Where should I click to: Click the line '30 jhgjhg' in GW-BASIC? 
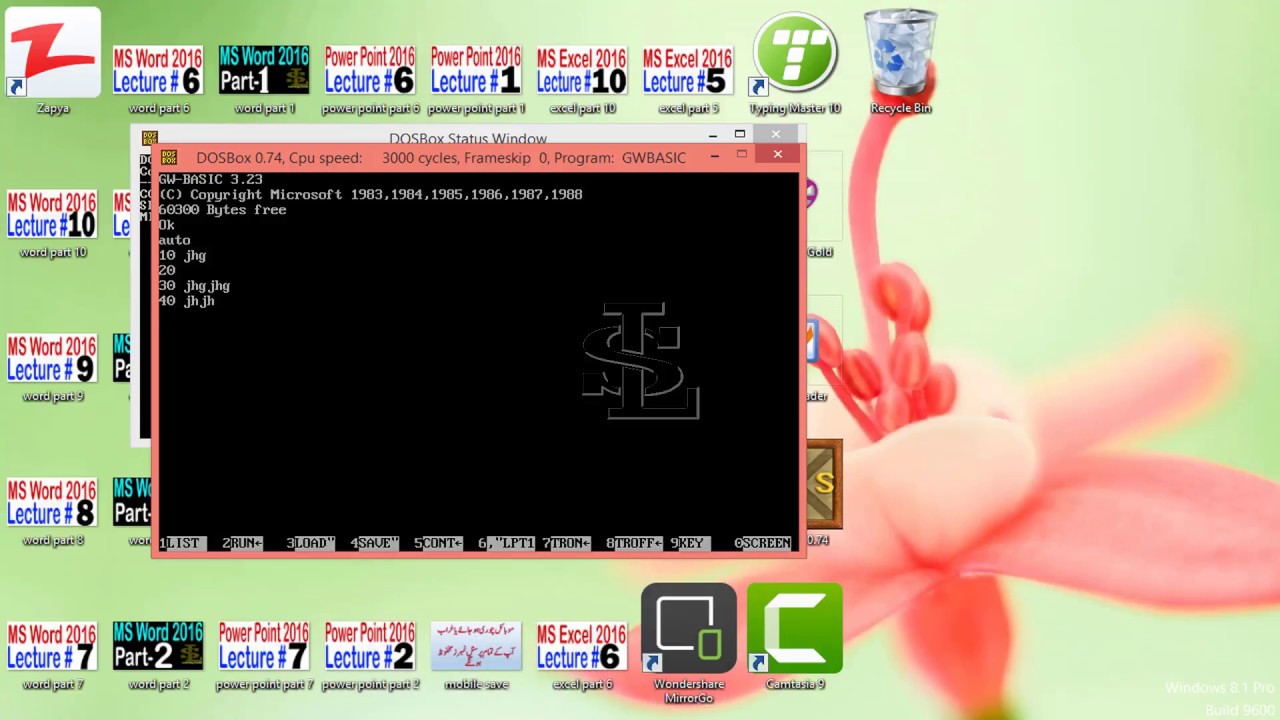click(194, 286)
